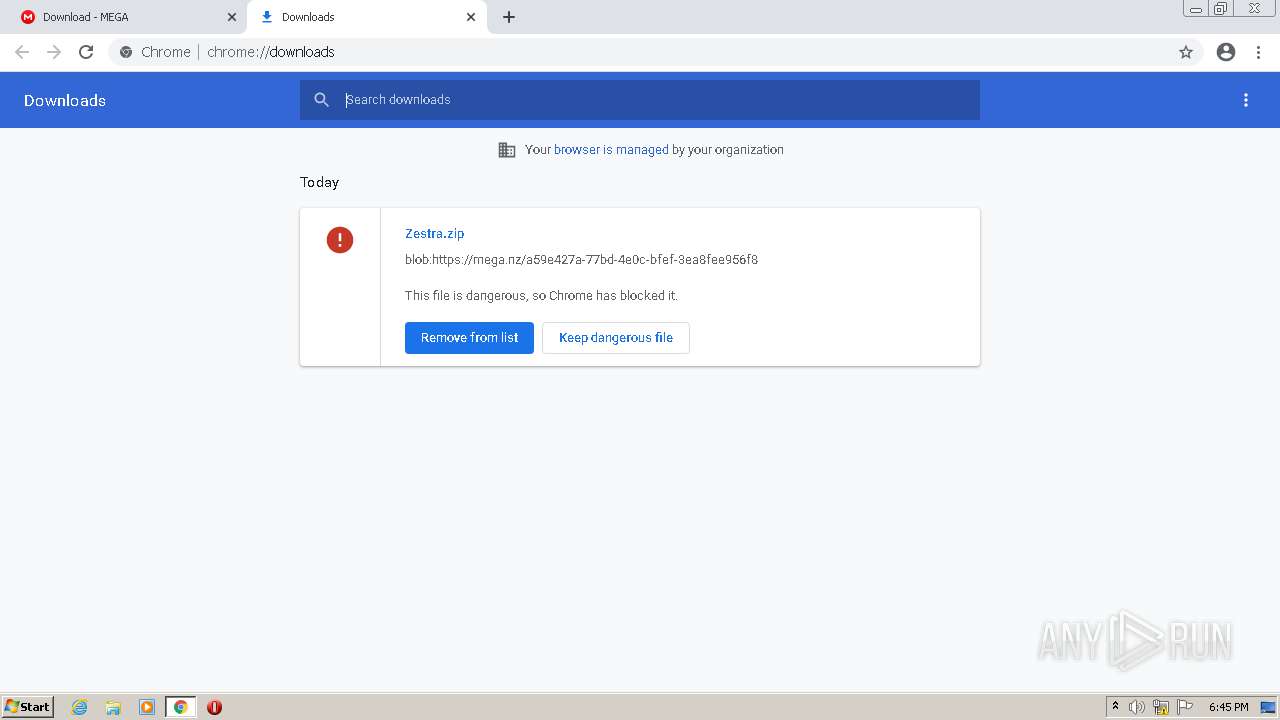Screen dimensions: 1280x720
Task: Open the Chrome profile avatar menu
Action: pos(1226,52)
